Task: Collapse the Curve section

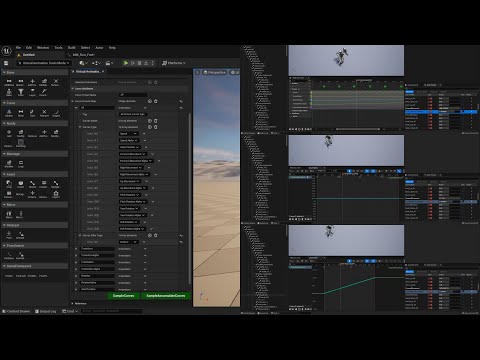Action: (4, 103)
